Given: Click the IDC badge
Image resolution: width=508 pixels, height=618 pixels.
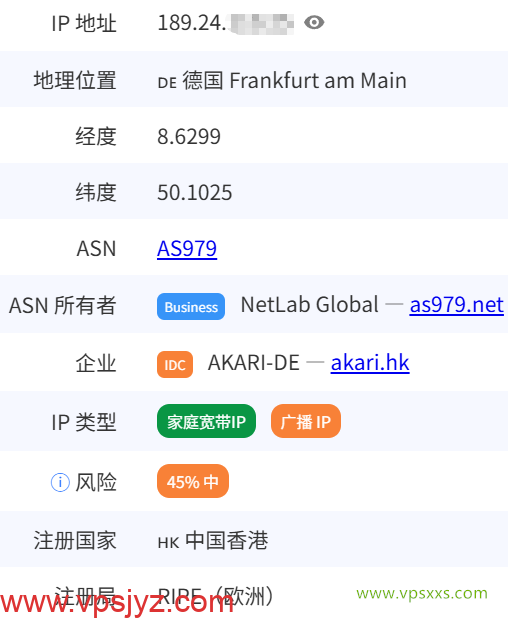Looking at the screenshot, I should [x=175, y=365].
